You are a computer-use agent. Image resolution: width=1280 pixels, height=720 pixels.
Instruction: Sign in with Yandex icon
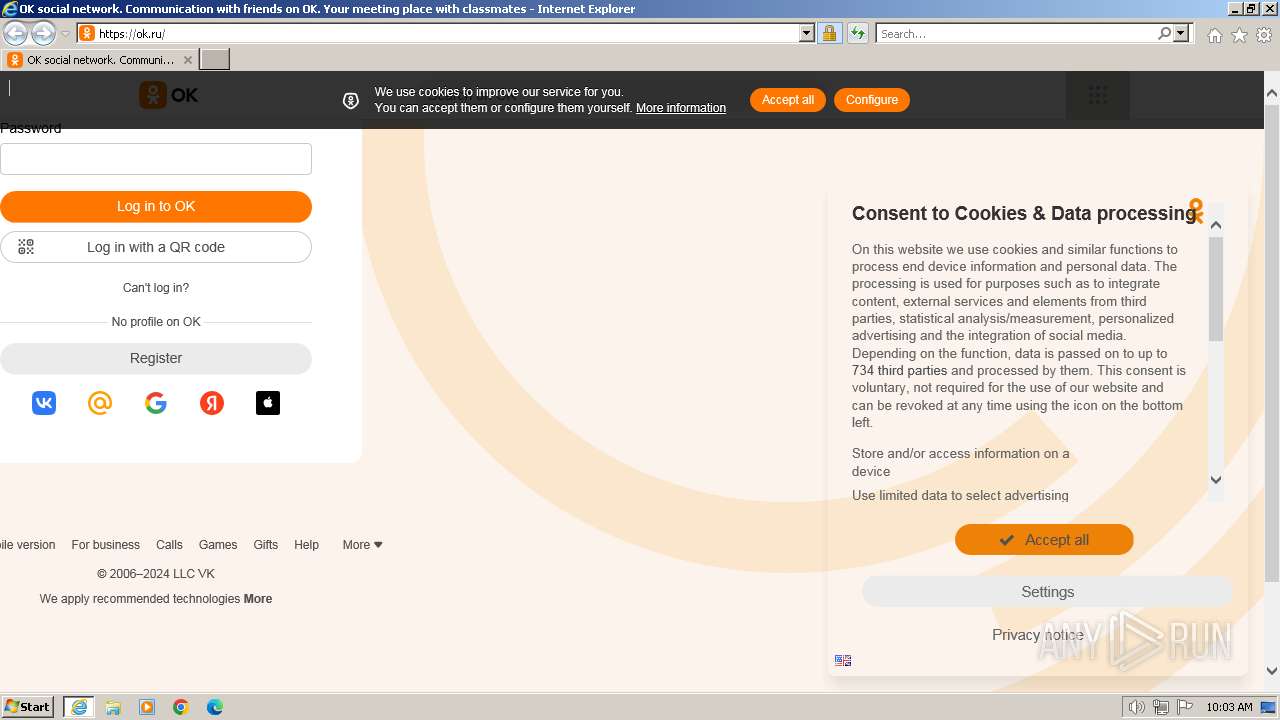[x=212, y=403]
